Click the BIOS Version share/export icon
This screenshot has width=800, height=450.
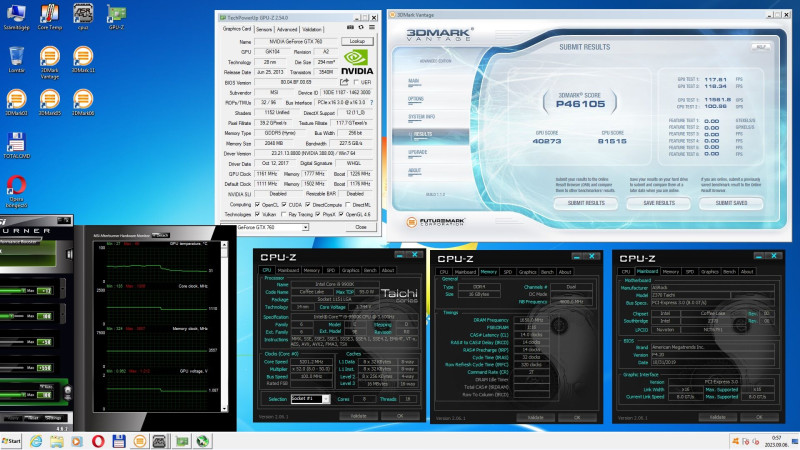pyautogui.click(x=344, y=82)
